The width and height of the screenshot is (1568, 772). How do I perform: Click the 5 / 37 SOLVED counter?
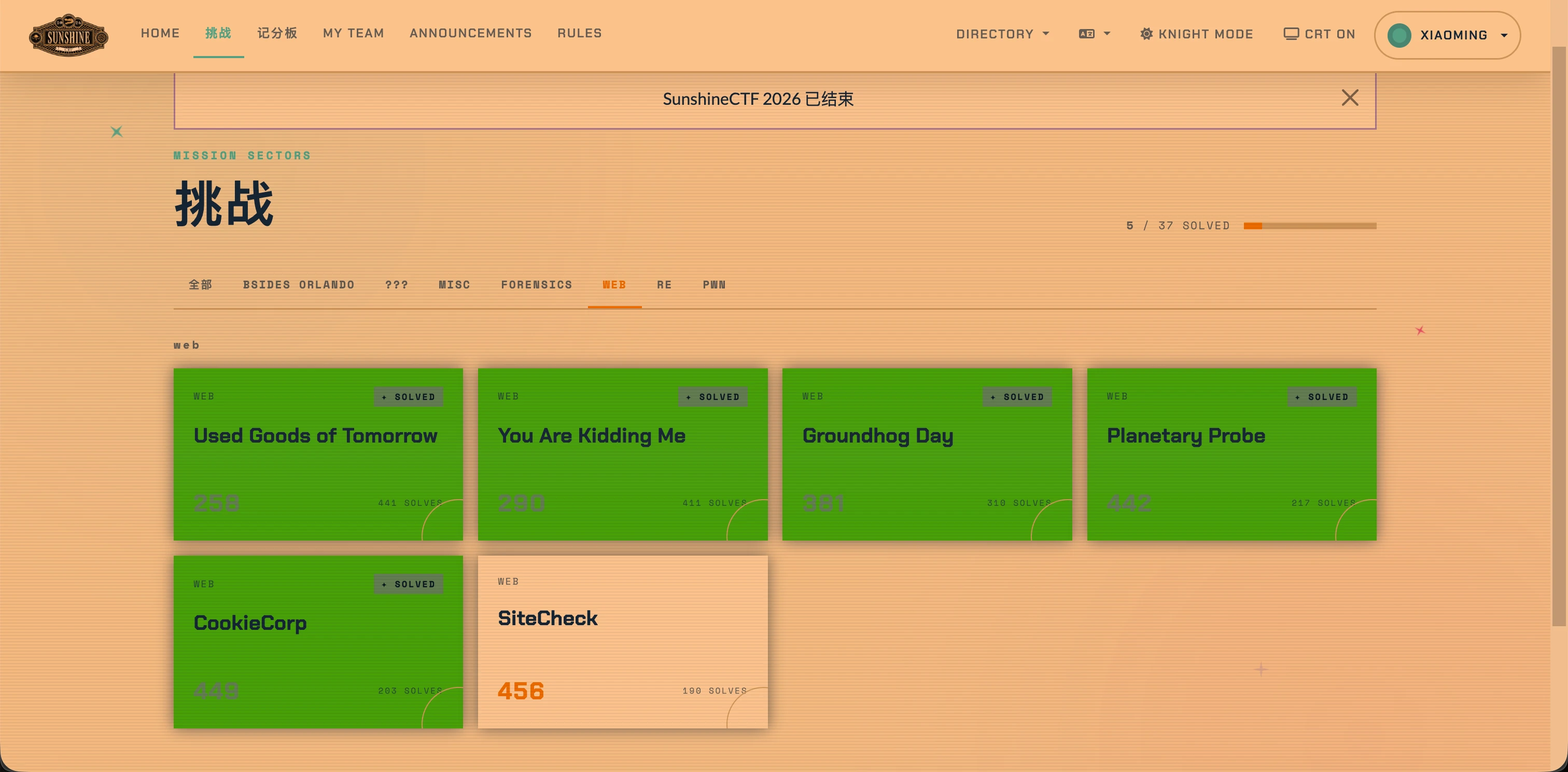pos(1178,226)
